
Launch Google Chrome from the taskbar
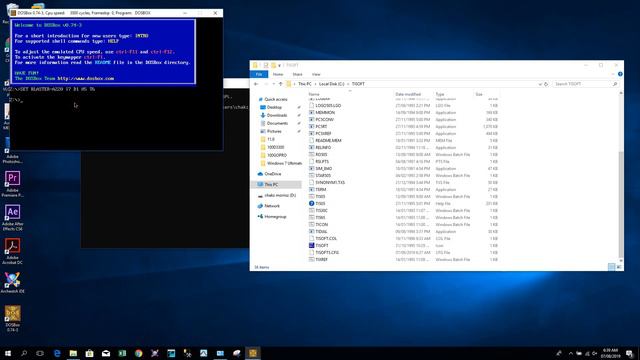[x=139, y=353]
